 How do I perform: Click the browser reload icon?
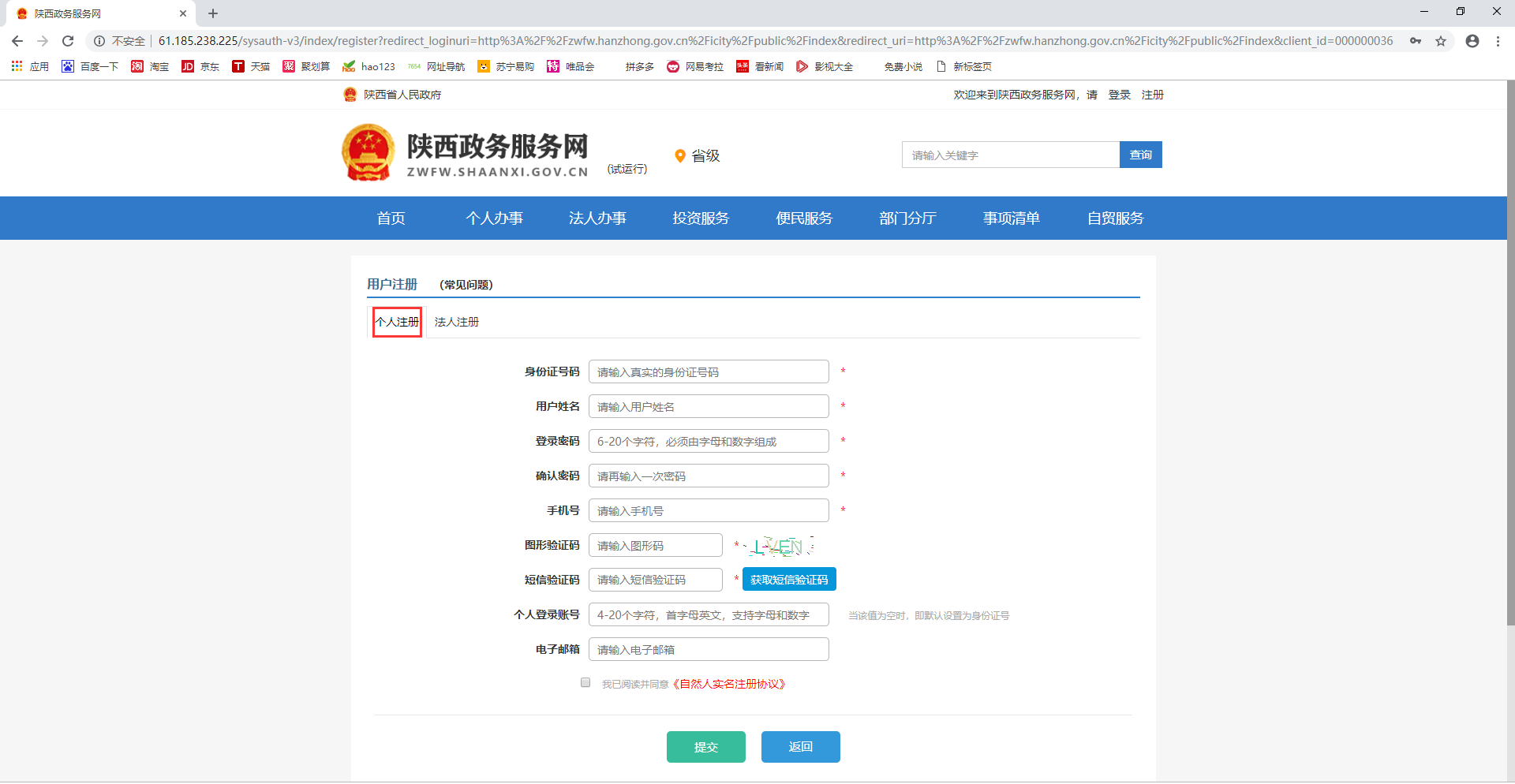click(68, 41)
